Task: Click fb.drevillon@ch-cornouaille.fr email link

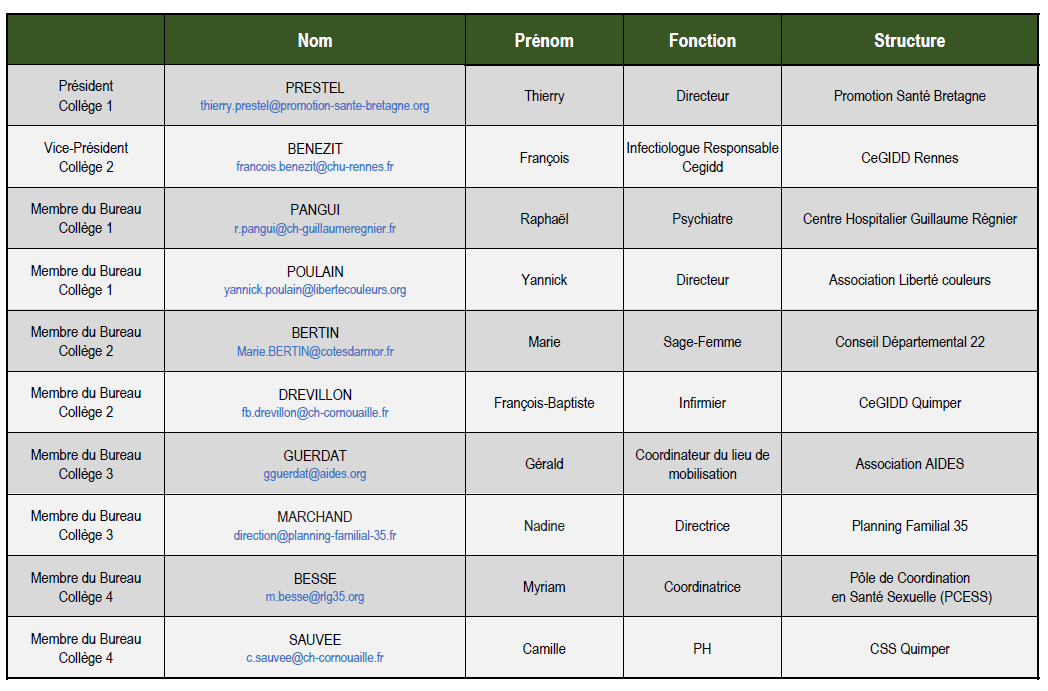Action: [x=315, y=412]
